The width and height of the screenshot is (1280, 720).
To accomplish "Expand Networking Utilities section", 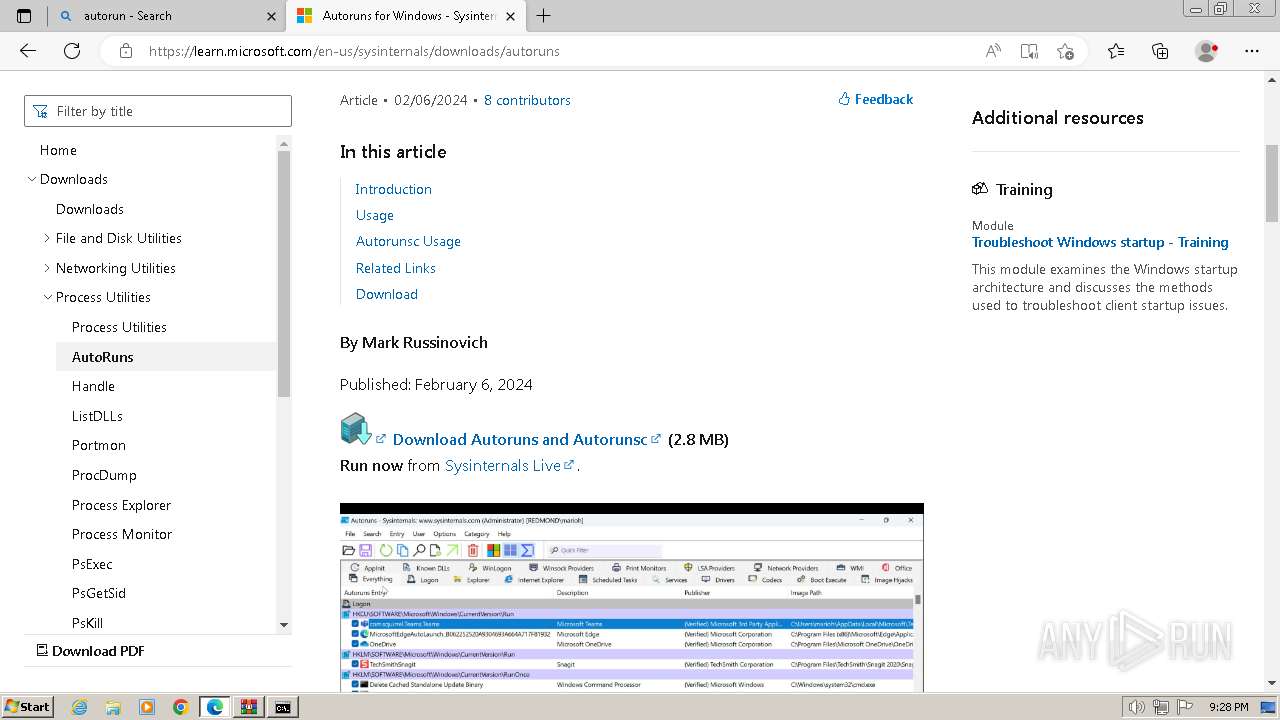I will click(x=47, y=268).
